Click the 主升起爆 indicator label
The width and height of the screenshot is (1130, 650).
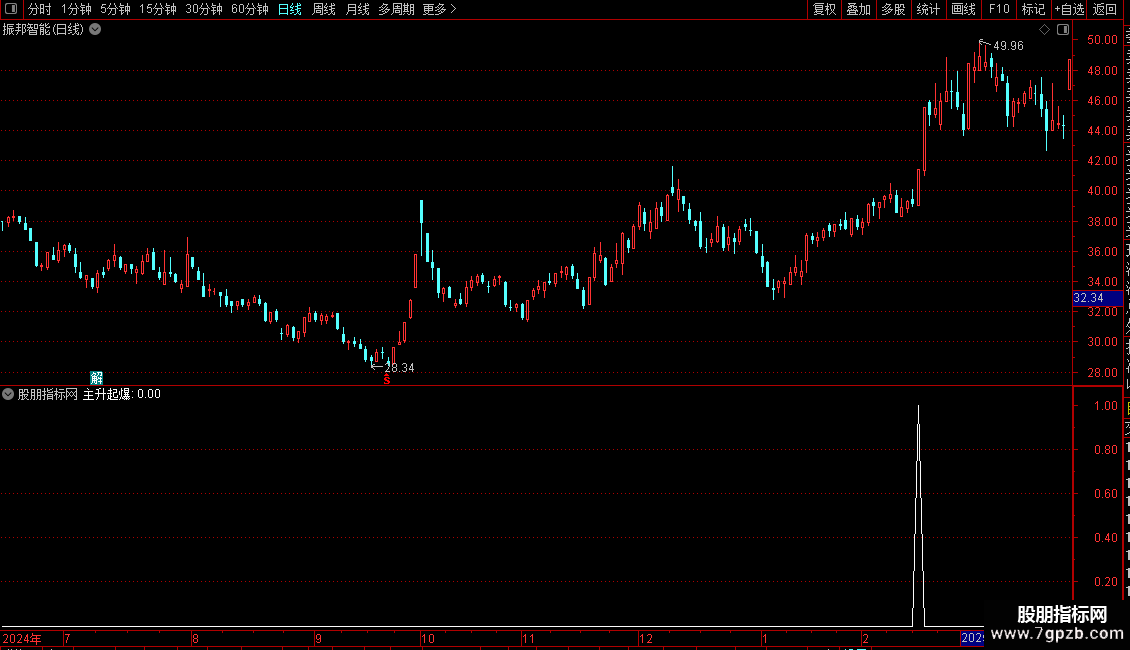107,394
